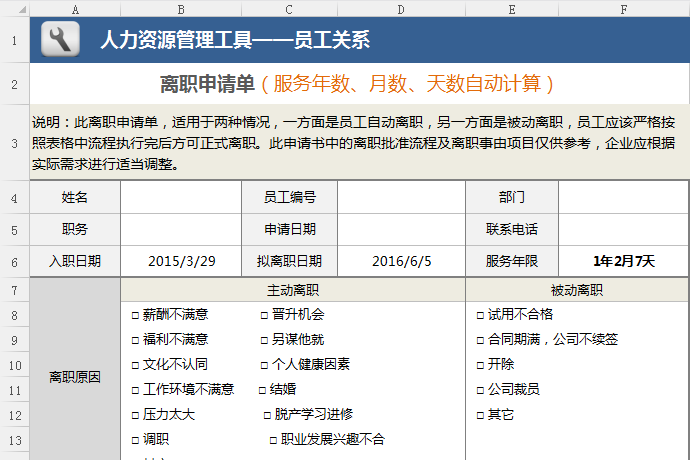
Task: Click the wrench tool icon in the header
Action: 60,40
